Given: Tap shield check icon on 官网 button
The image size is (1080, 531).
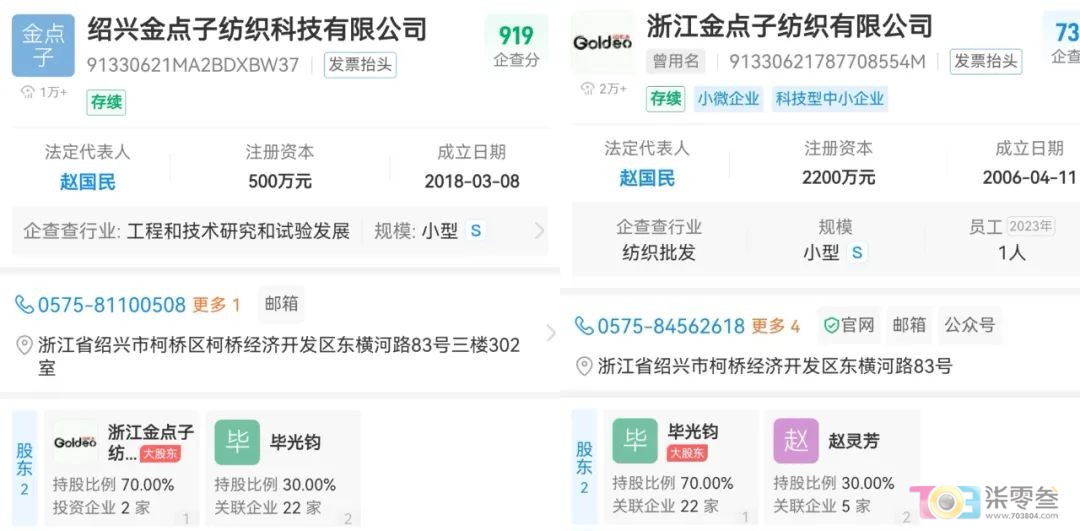Looking at the screenshot, I should 831,325.
